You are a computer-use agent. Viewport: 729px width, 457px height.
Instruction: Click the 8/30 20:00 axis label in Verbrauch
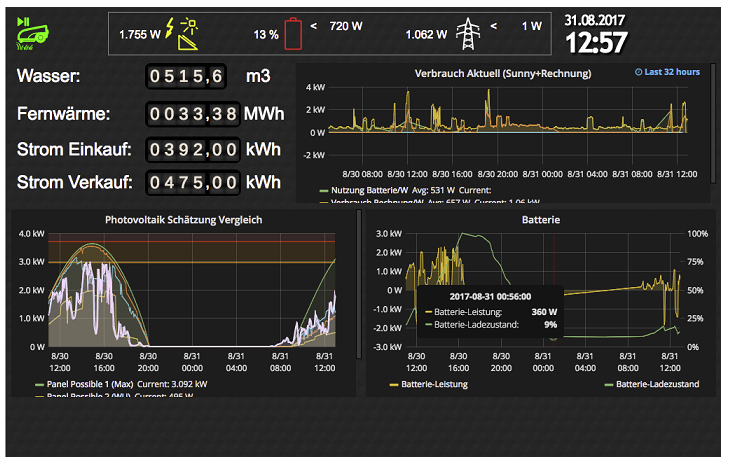coord(497,174)
